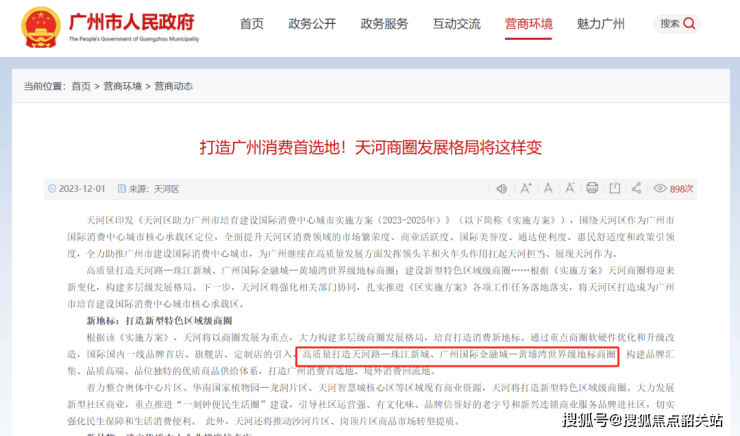
Task: Click the read-aloud speaker icon
Action: coord(502,189)
